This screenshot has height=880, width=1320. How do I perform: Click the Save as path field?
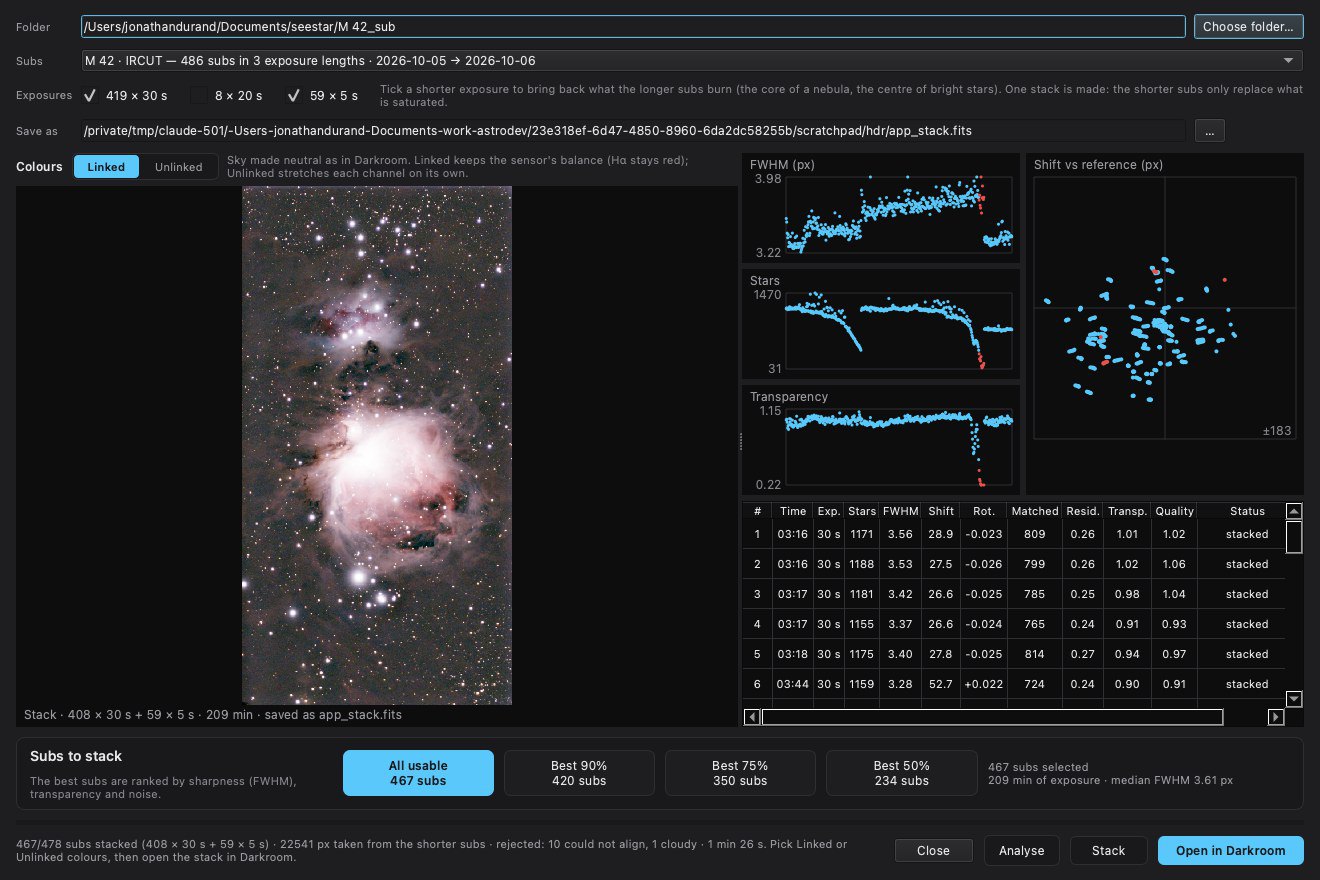tap(633, 131)
